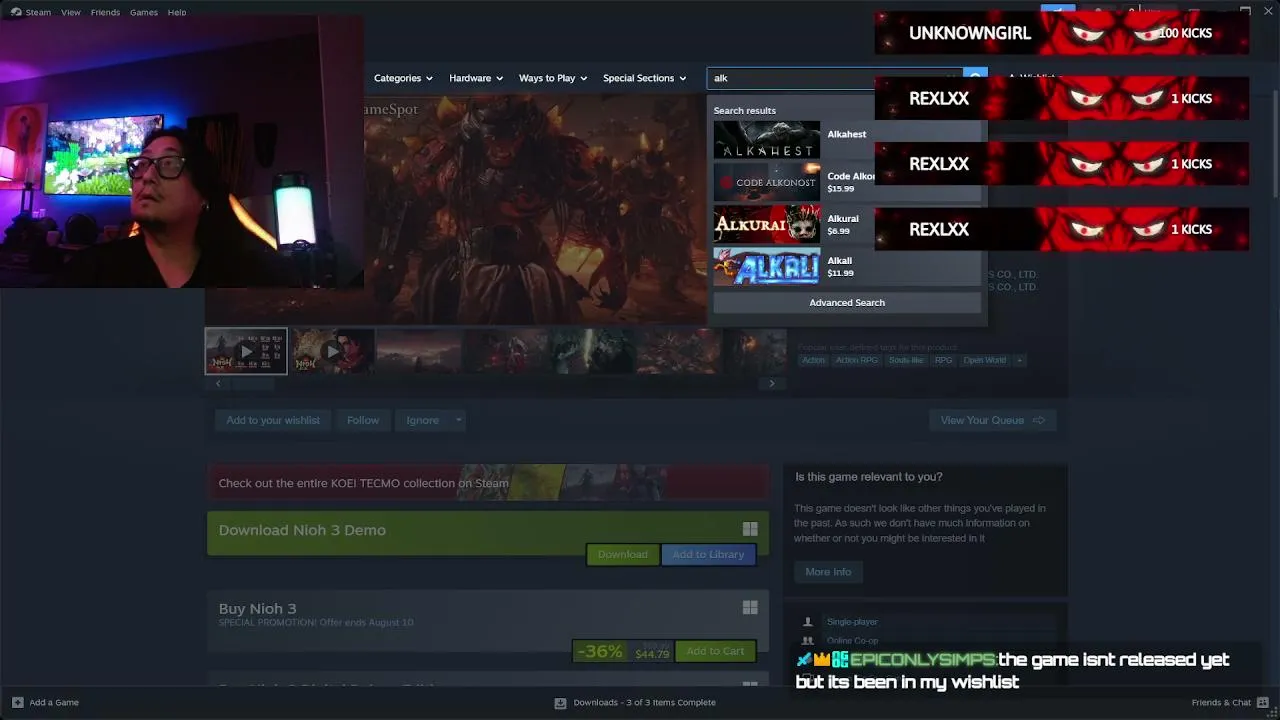
Task: Click the Downloads tray icon
Action: pos(561,703)
